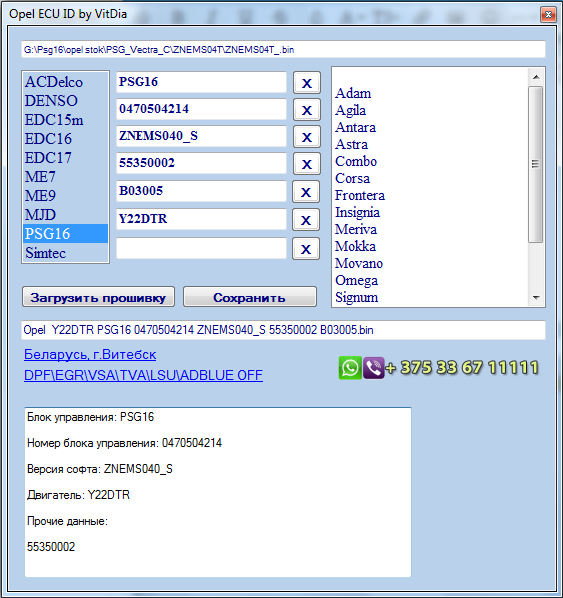Click the B03005 text field
Image resolution: width=563 pixels, height=598 pixels.
click(201, 191)
